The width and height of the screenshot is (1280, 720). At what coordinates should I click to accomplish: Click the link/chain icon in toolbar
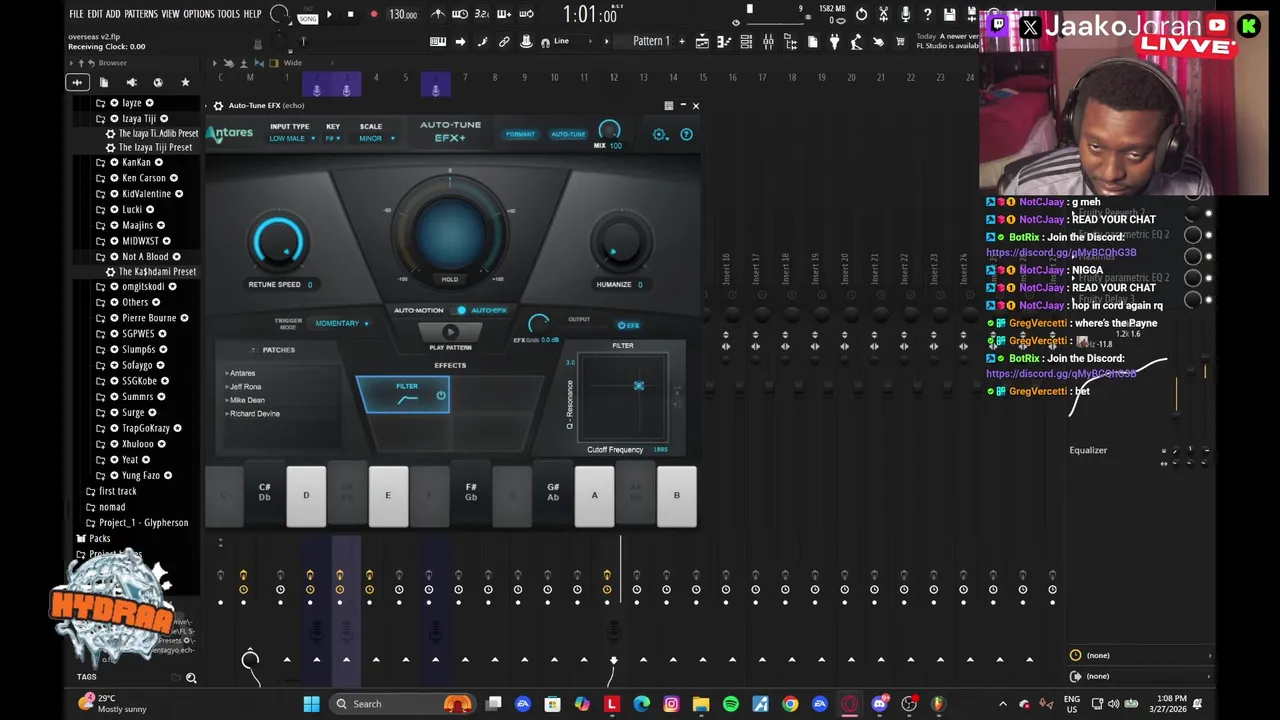click(504, 41)
